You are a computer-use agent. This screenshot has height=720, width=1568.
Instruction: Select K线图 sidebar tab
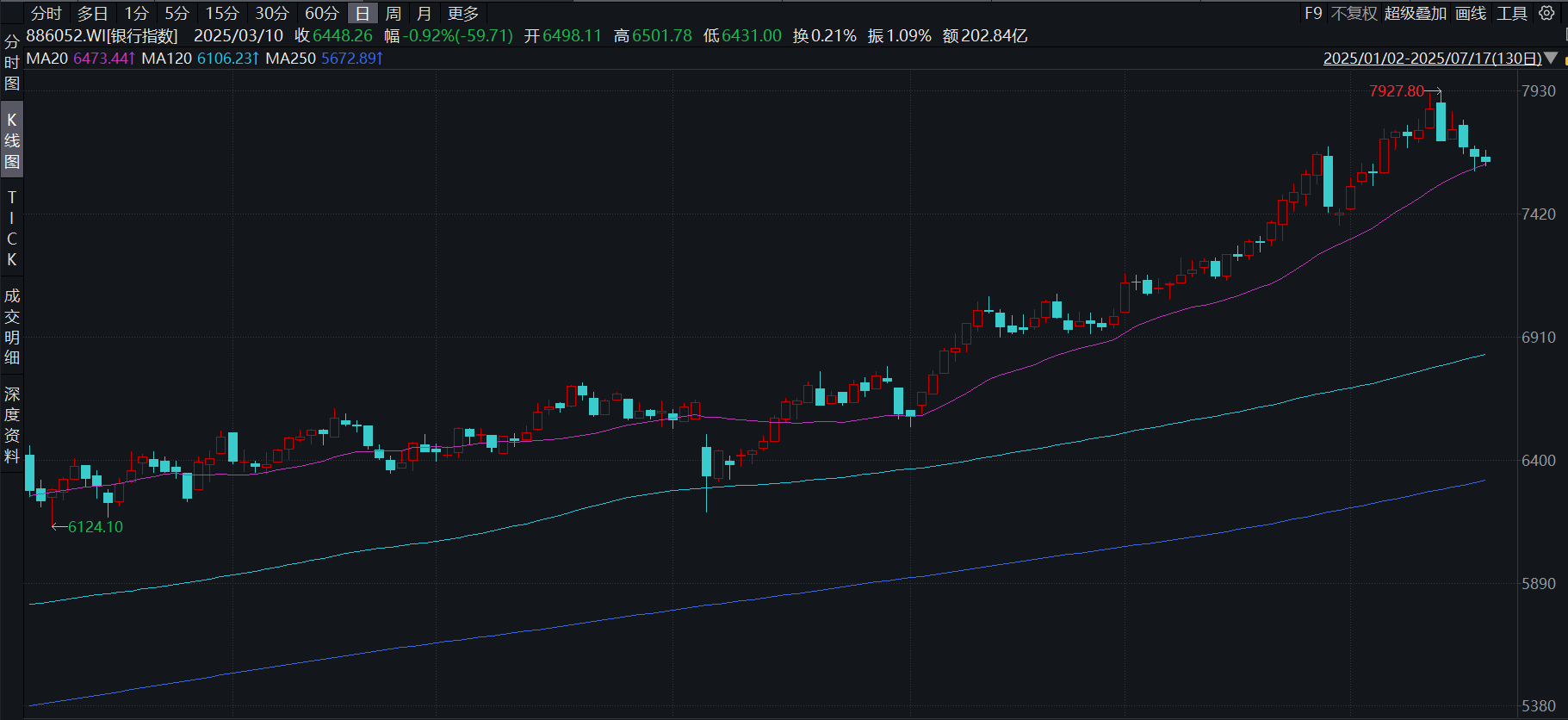pyautogui.click(x=12, y=140)
